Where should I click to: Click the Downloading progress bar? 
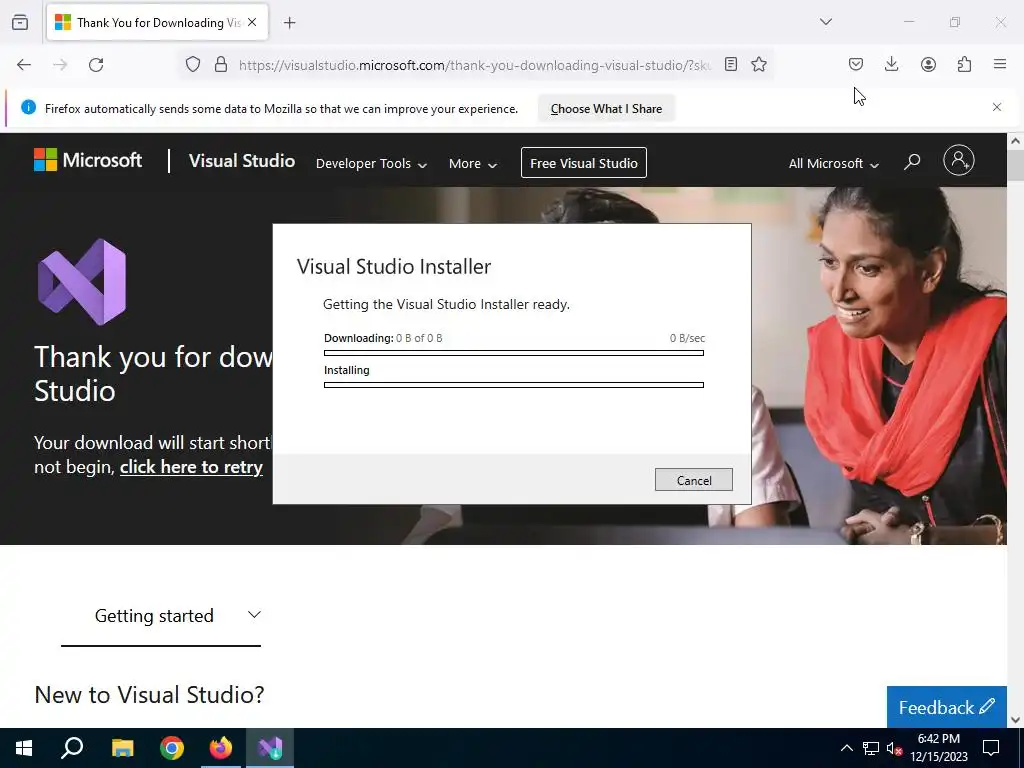[x=514, y=353]
